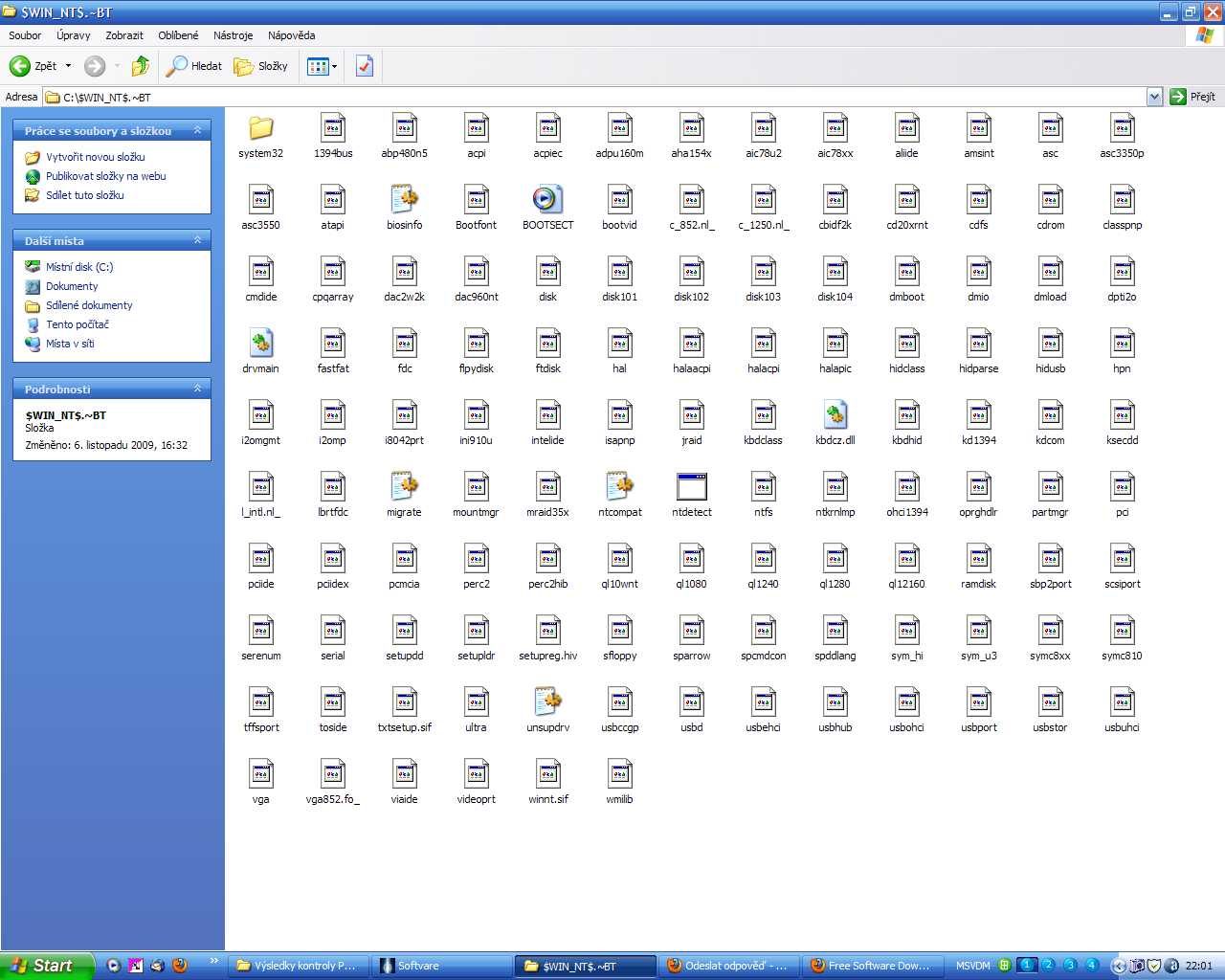Expand the address bar dropdown

coord(1154,97)
